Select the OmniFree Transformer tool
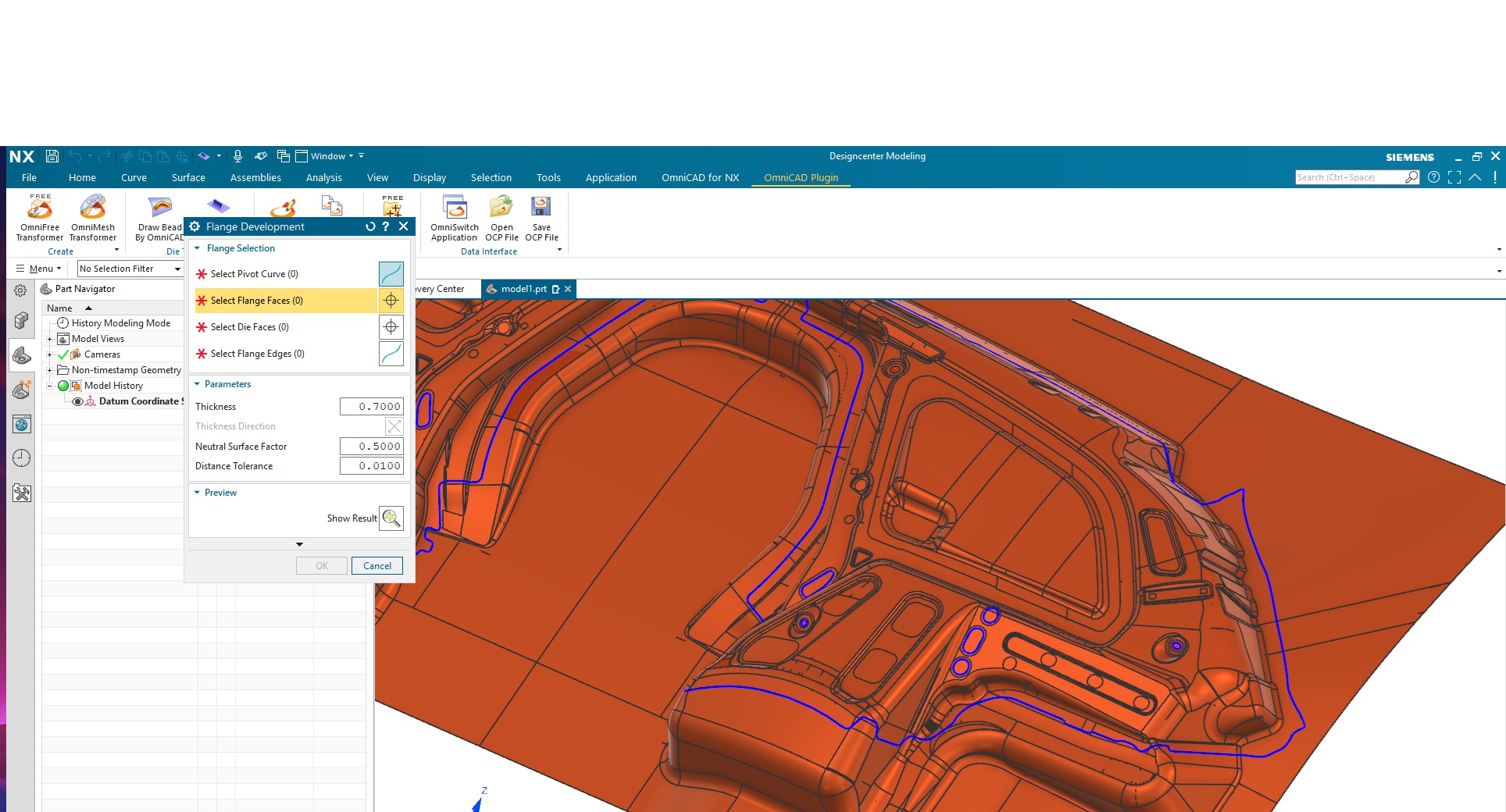1506x812 pixels. click(39, 219)
